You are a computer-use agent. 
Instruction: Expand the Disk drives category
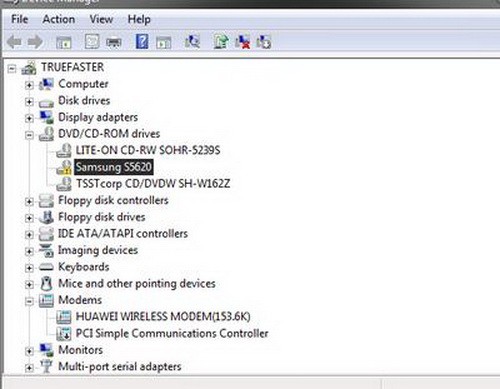29,102
